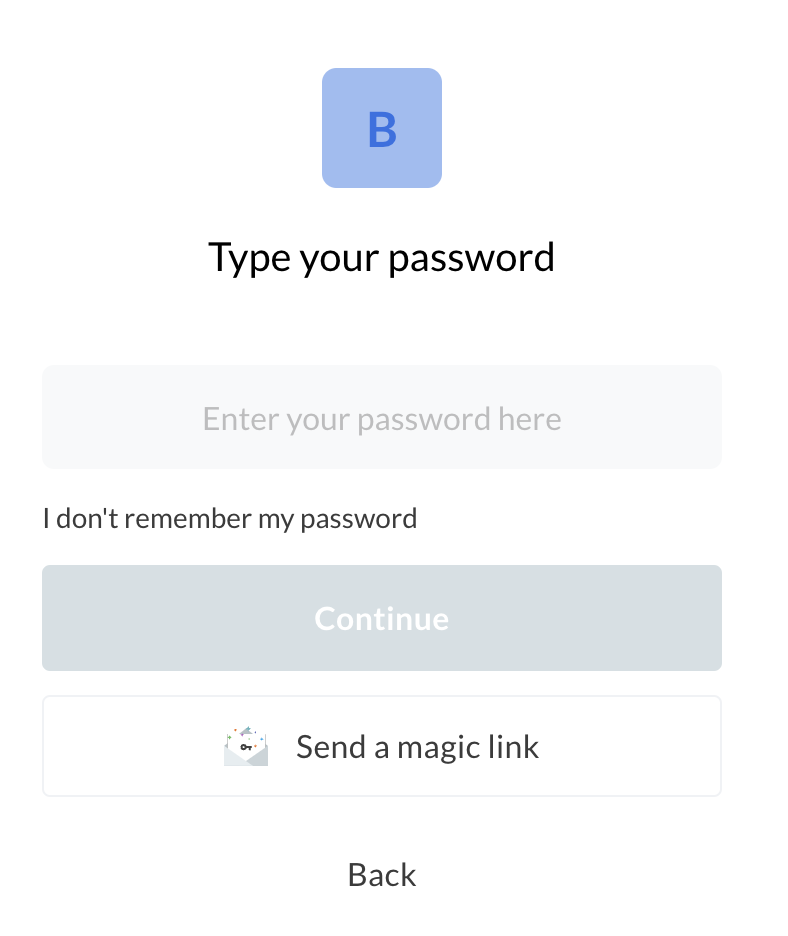
Task: Click the user account avatar square
Action: (381, 128)
